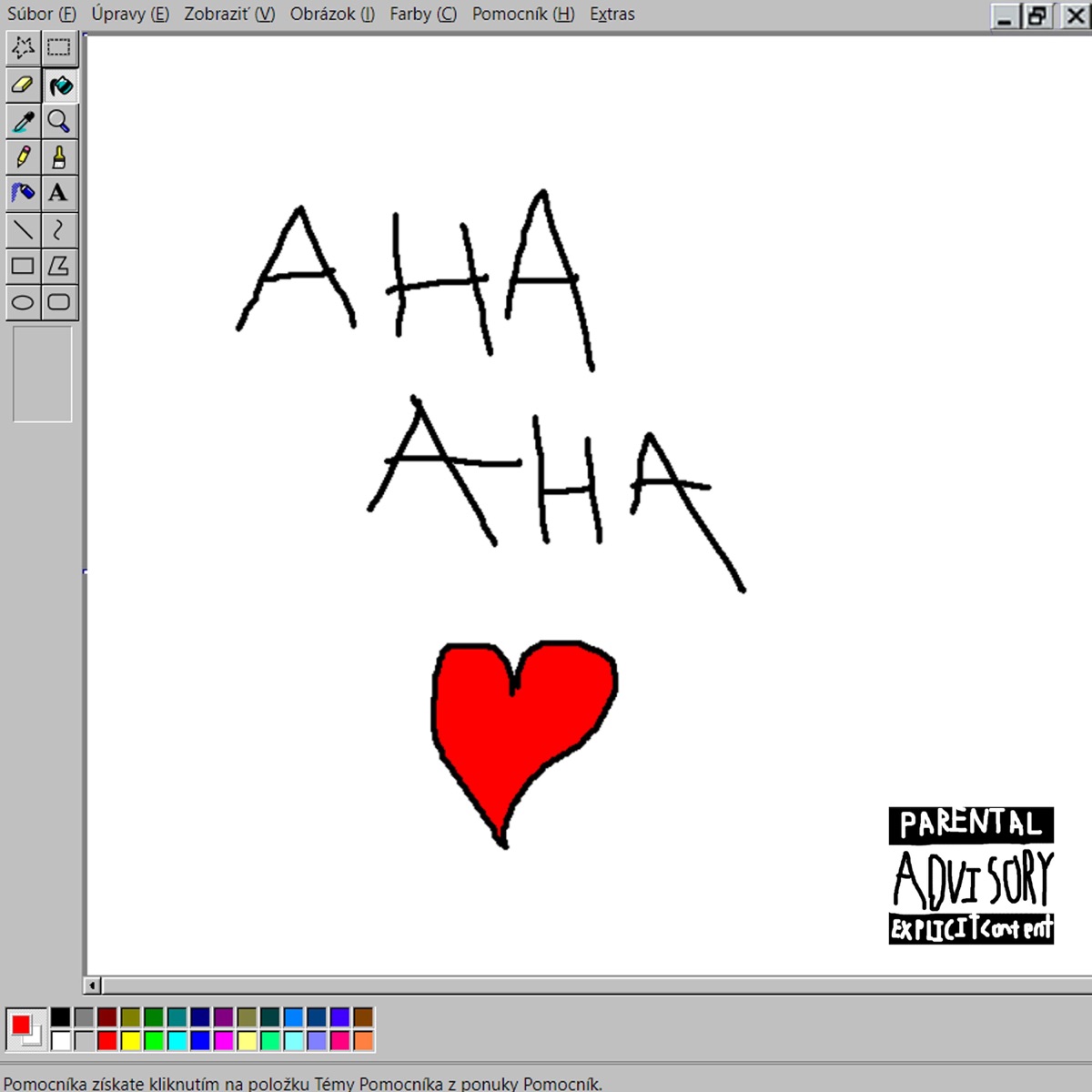Select the Curve tool
Viewport: 1092px width, 1092px height.
click(60, 229)
